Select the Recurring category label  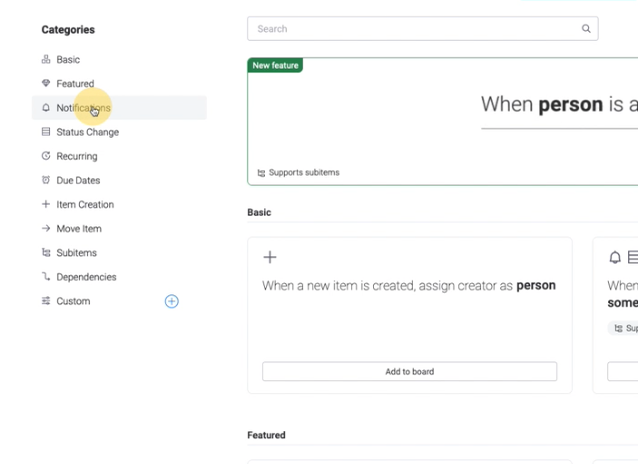pos(77,156)
